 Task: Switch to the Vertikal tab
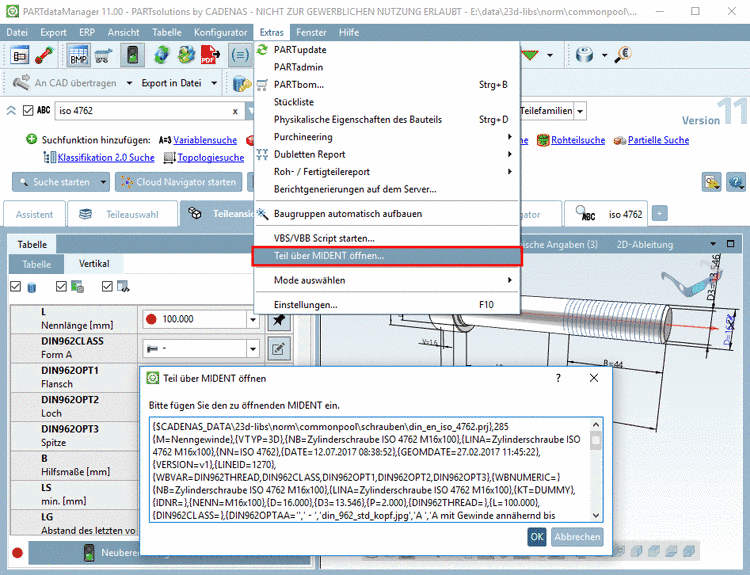pyautogui.click(x=94, y=264)
